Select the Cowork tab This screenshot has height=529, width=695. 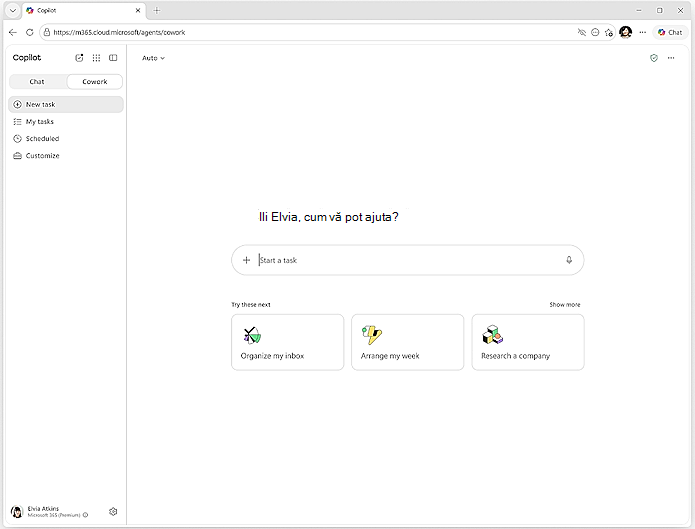(95, 82)
